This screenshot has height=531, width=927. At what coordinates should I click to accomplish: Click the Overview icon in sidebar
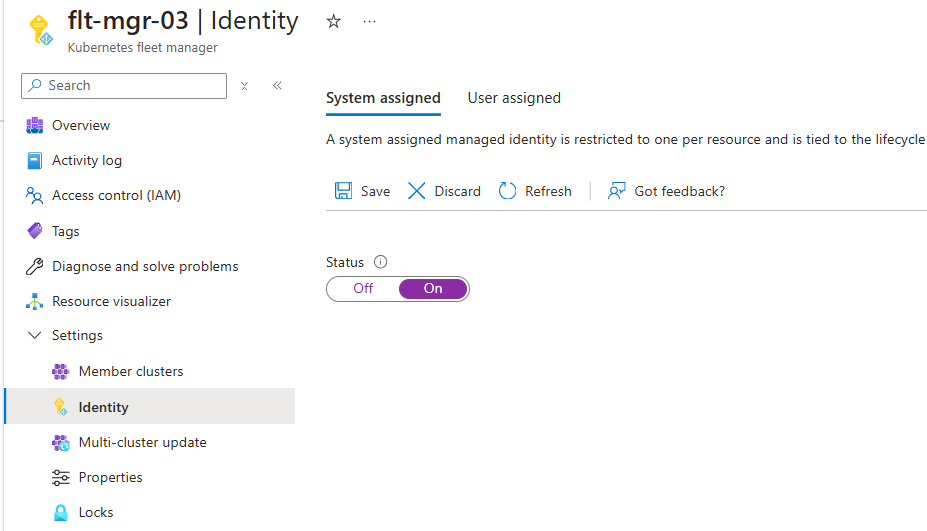(x=35, y=125)
